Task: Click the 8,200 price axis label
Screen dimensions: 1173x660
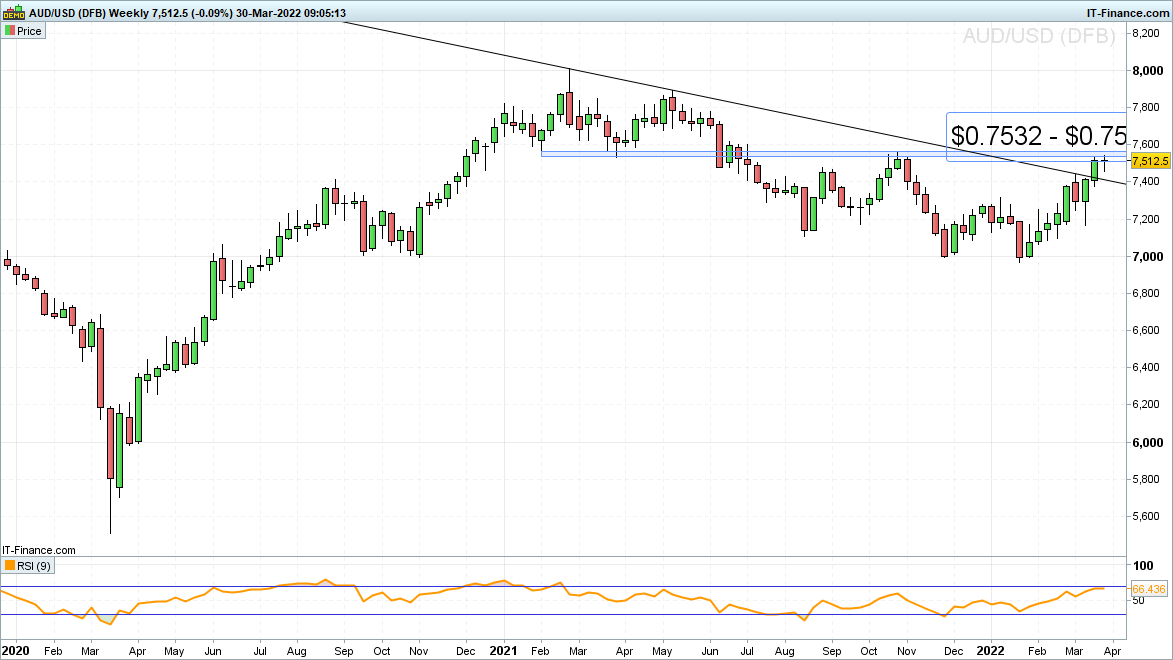Action: coord(1146,33)
